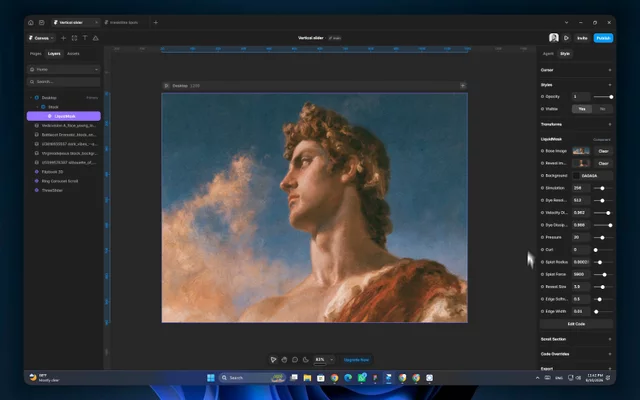Screen dimensions: 640x400
Task: Open a new tab with plus button
Action: [x=156, y=22]
